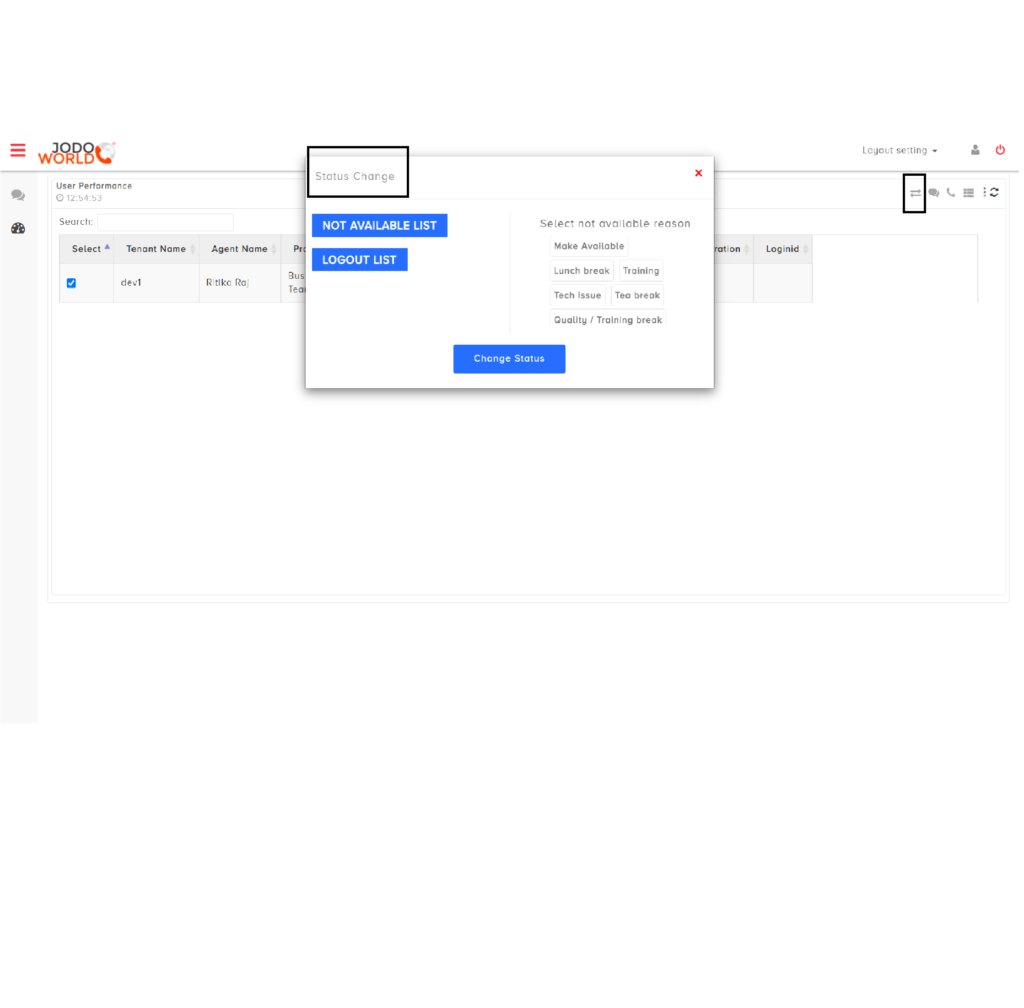Uncheck the Select checkbox for Ritika Raj

point(71,283)
